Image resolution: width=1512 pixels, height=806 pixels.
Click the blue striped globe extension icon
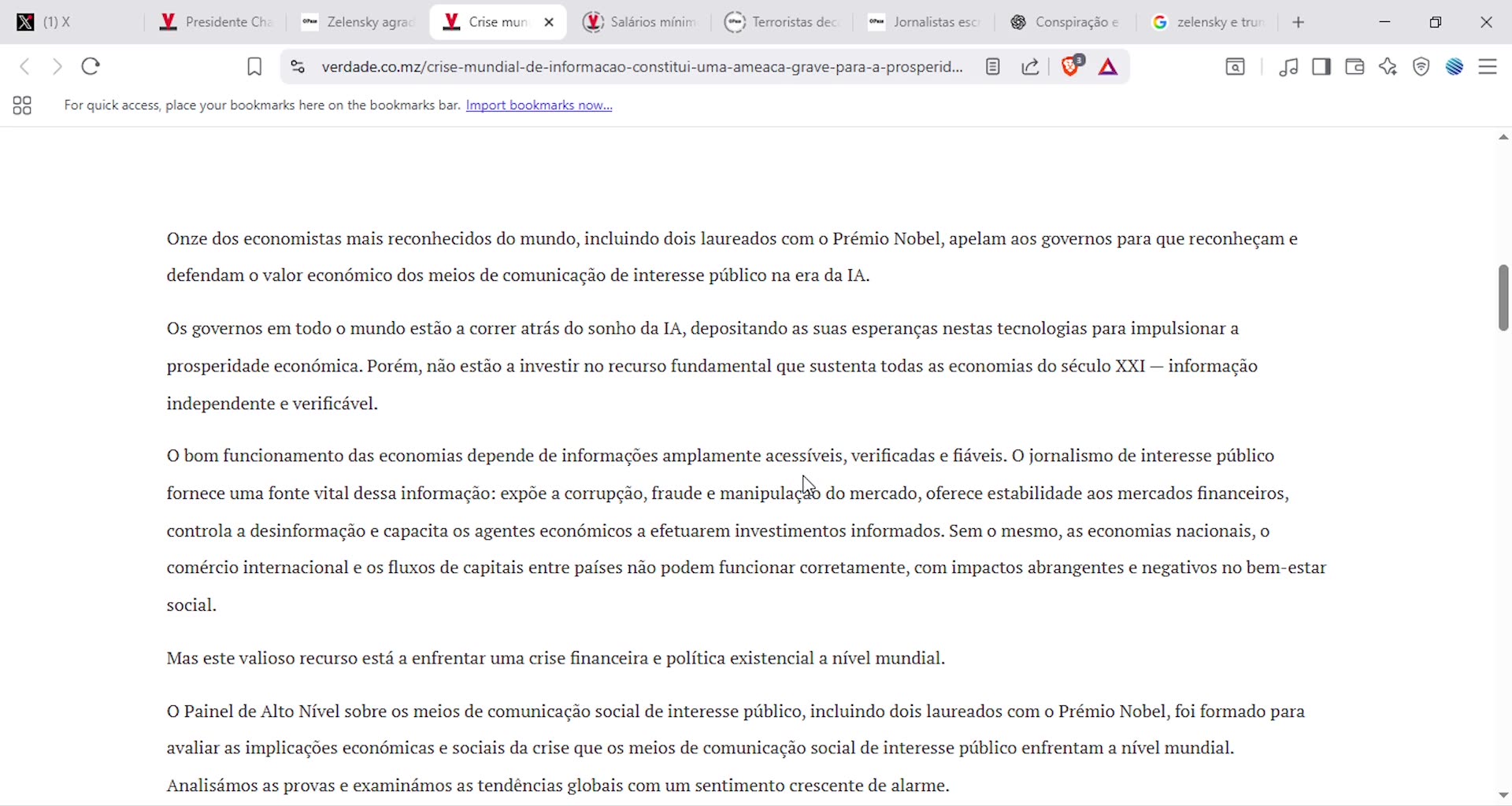(x=1455, y=68)
